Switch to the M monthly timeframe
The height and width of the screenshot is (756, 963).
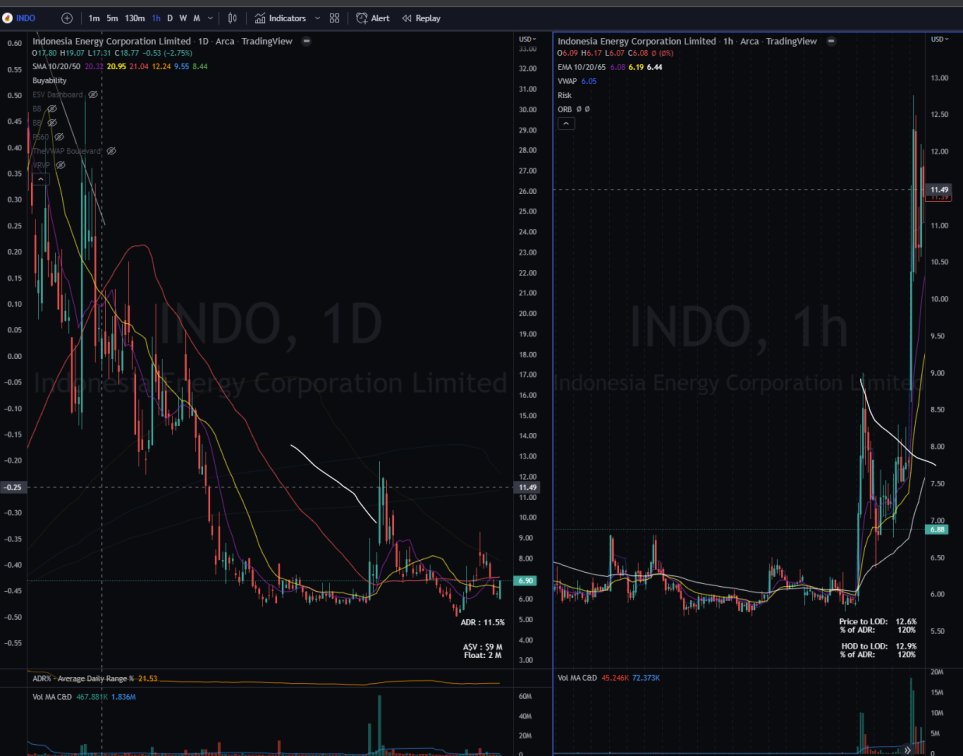pyautogui.click(x=197, y=18)
